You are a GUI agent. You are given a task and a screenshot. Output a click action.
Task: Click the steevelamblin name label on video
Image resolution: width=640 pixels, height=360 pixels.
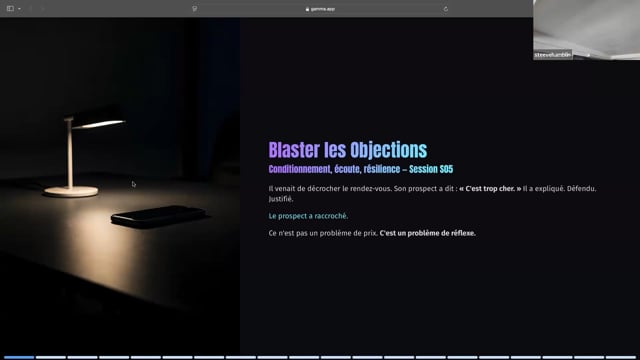(553, 55)
